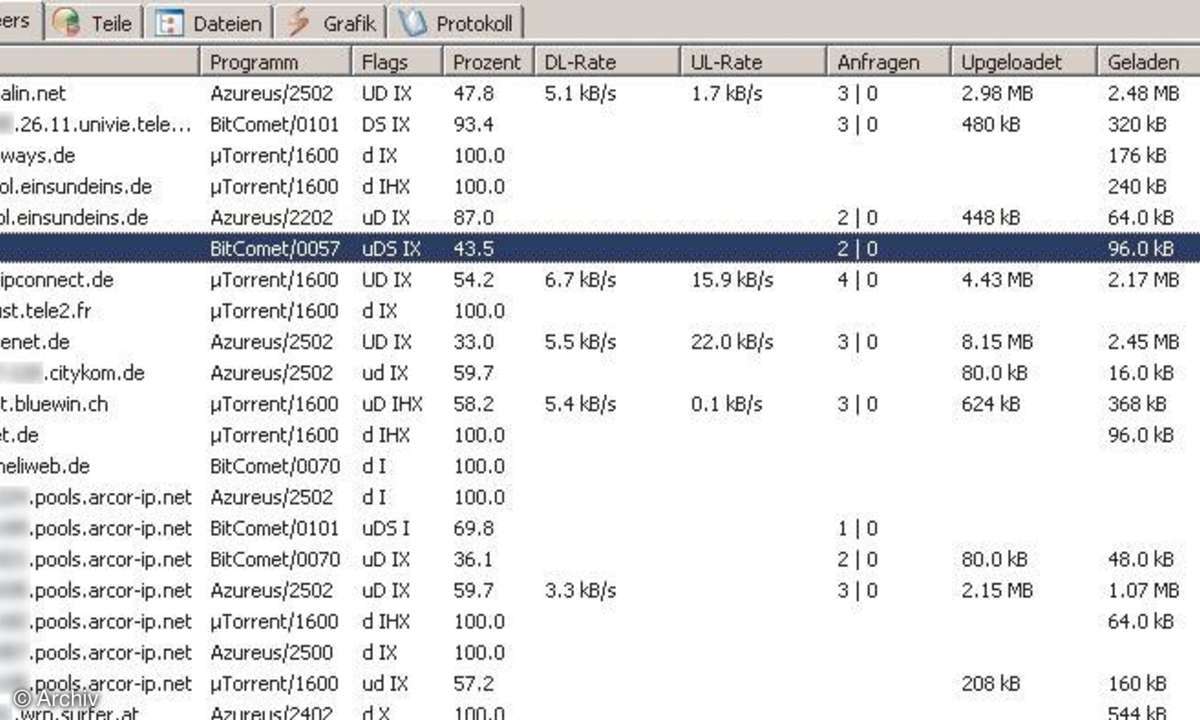Image resolution: width=1200 pixels, height=720 pixels.
Task: Click the 47.8 percent value
Action: tap(473, 93)
